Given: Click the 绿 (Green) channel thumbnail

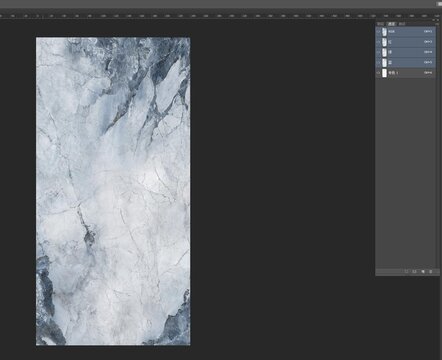Looking at the screenshot, I should pyautogui.click(x=384, y=52).
